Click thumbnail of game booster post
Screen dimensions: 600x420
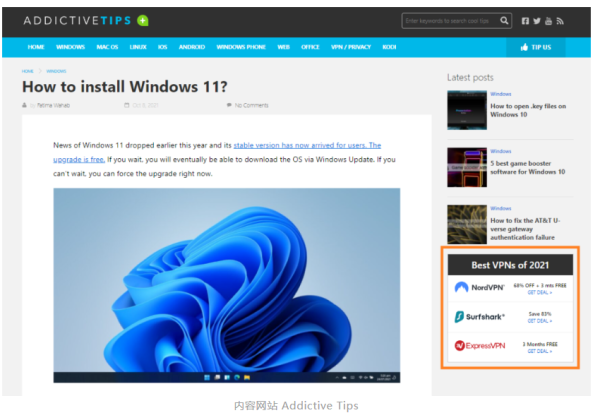pyautogui.click(x=467, y=167)
